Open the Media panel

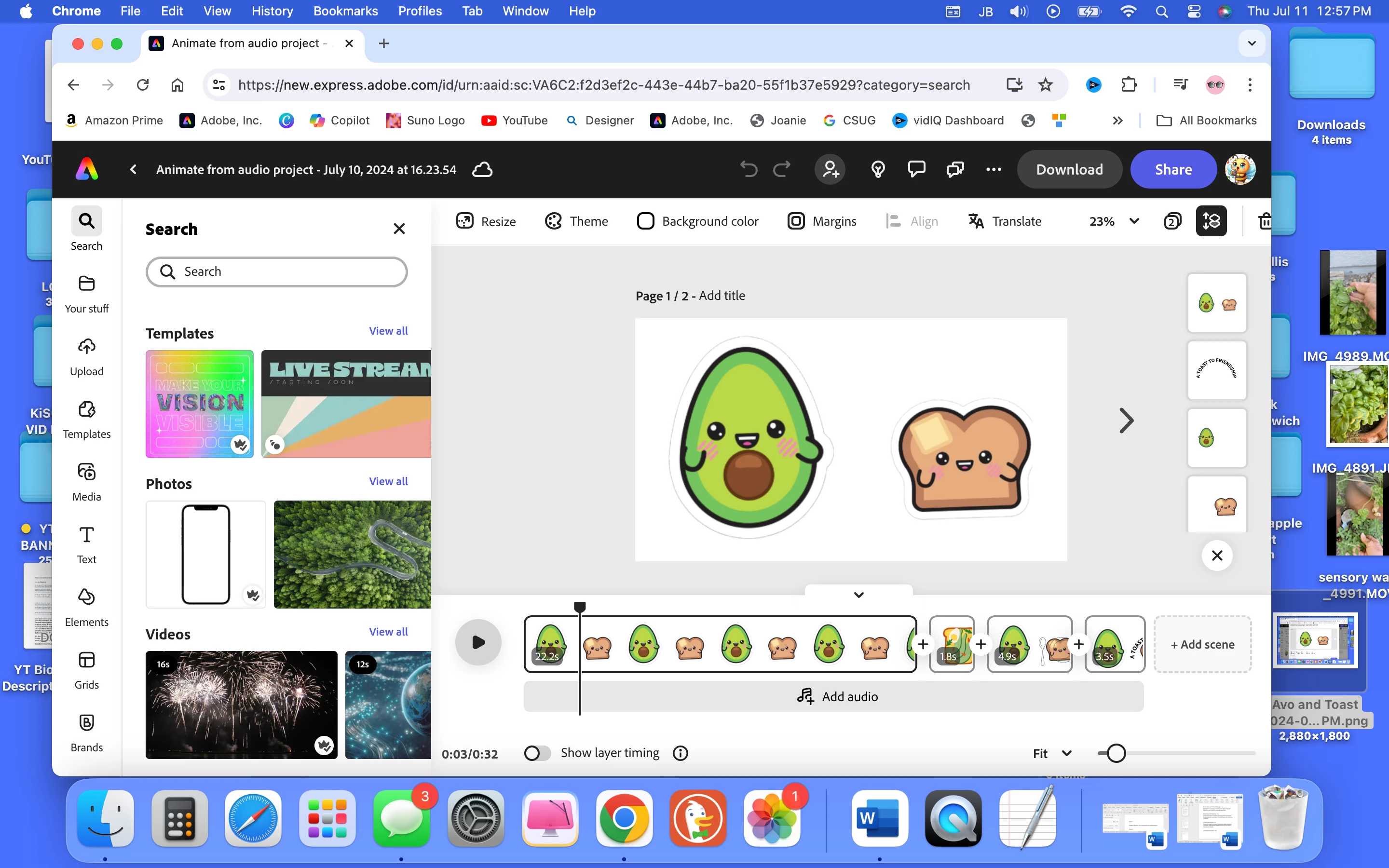click(86, 482)
